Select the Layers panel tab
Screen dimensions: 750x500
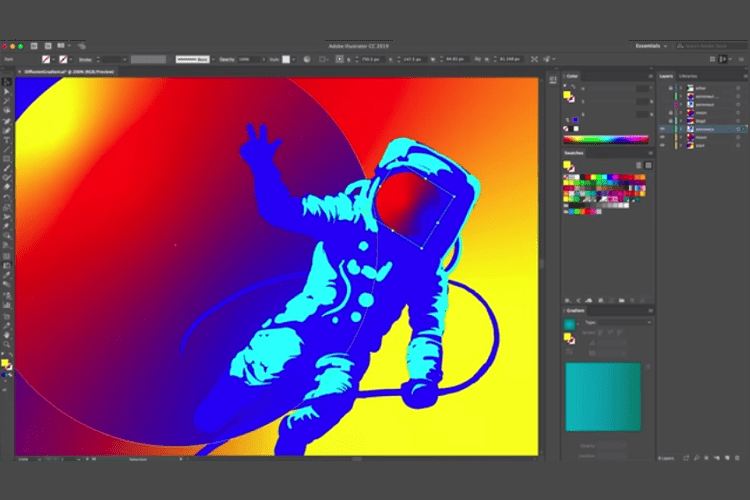click(666, 76)
